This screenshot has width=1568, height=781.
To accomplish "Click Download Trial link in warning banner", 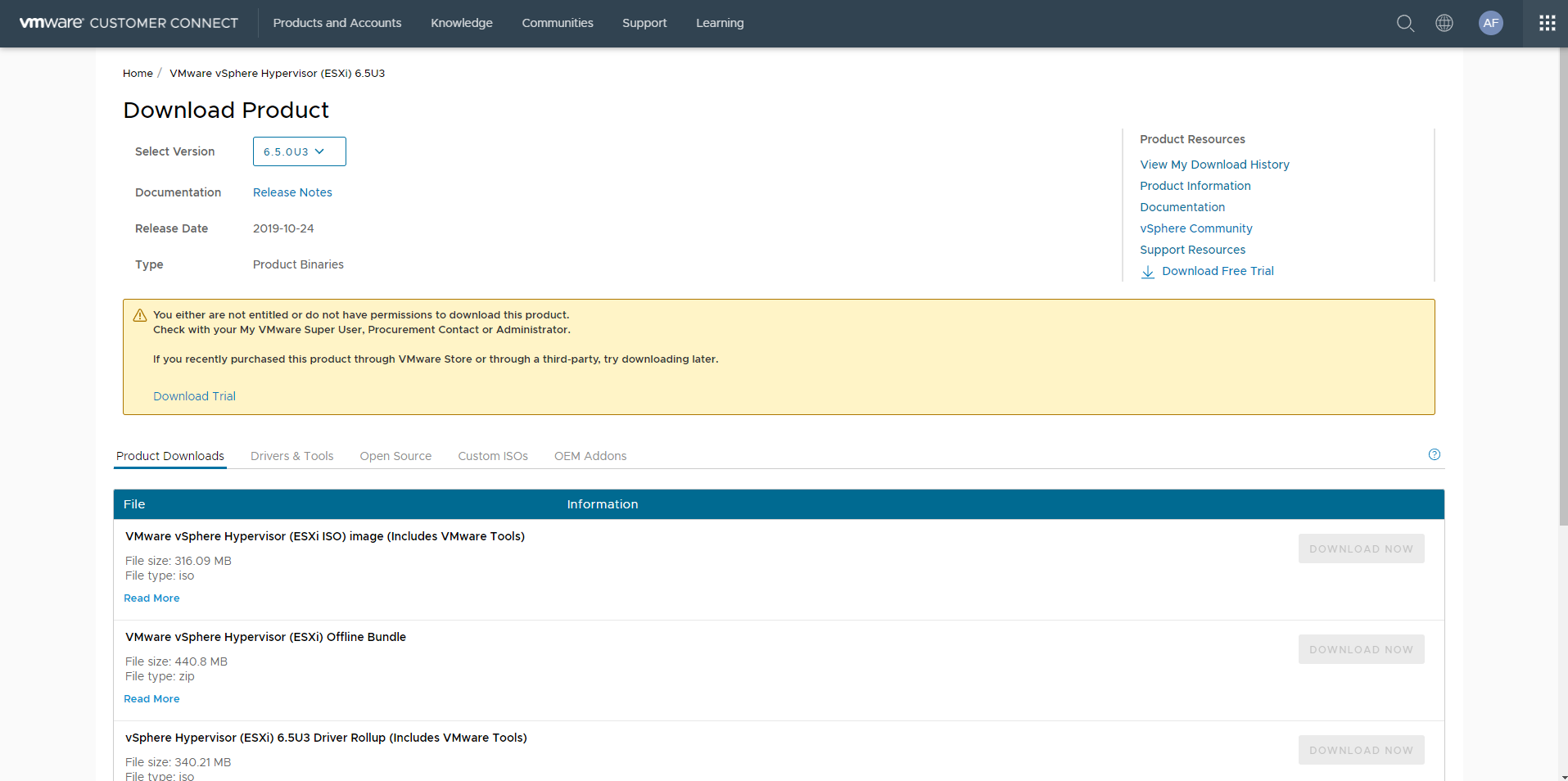I will (194, 396).
